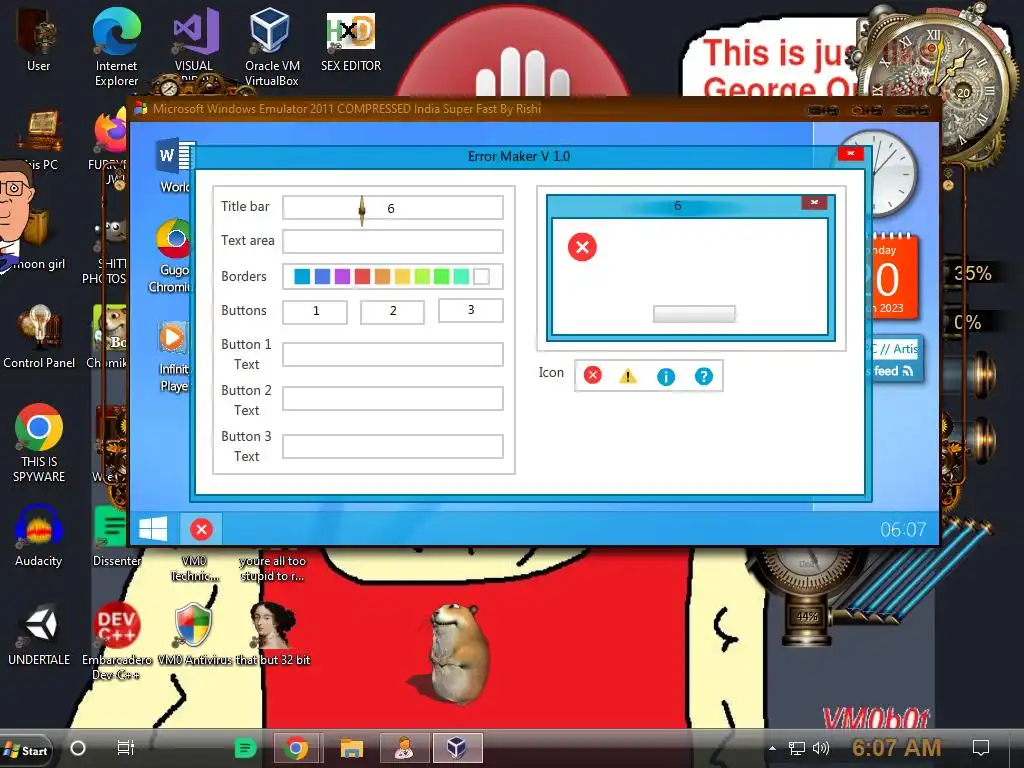1024x768 pixels.
Task: Close the preview error dialog titled 6
Action: click(x=814, y=202)
